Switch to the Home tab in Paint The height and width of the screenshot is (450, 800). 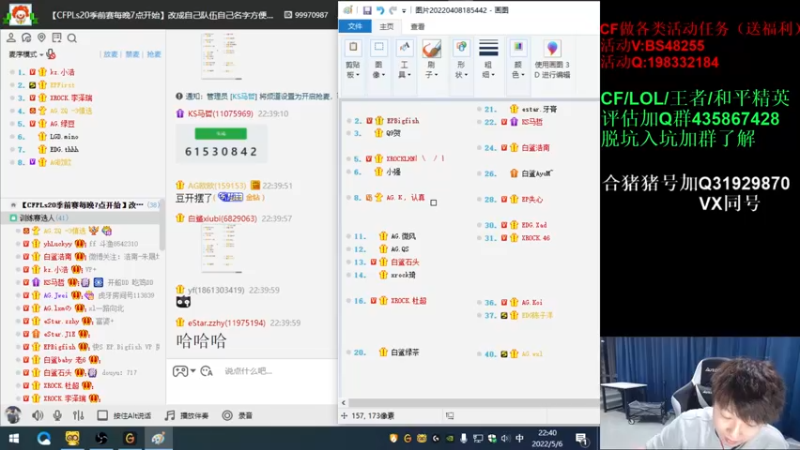386,27
